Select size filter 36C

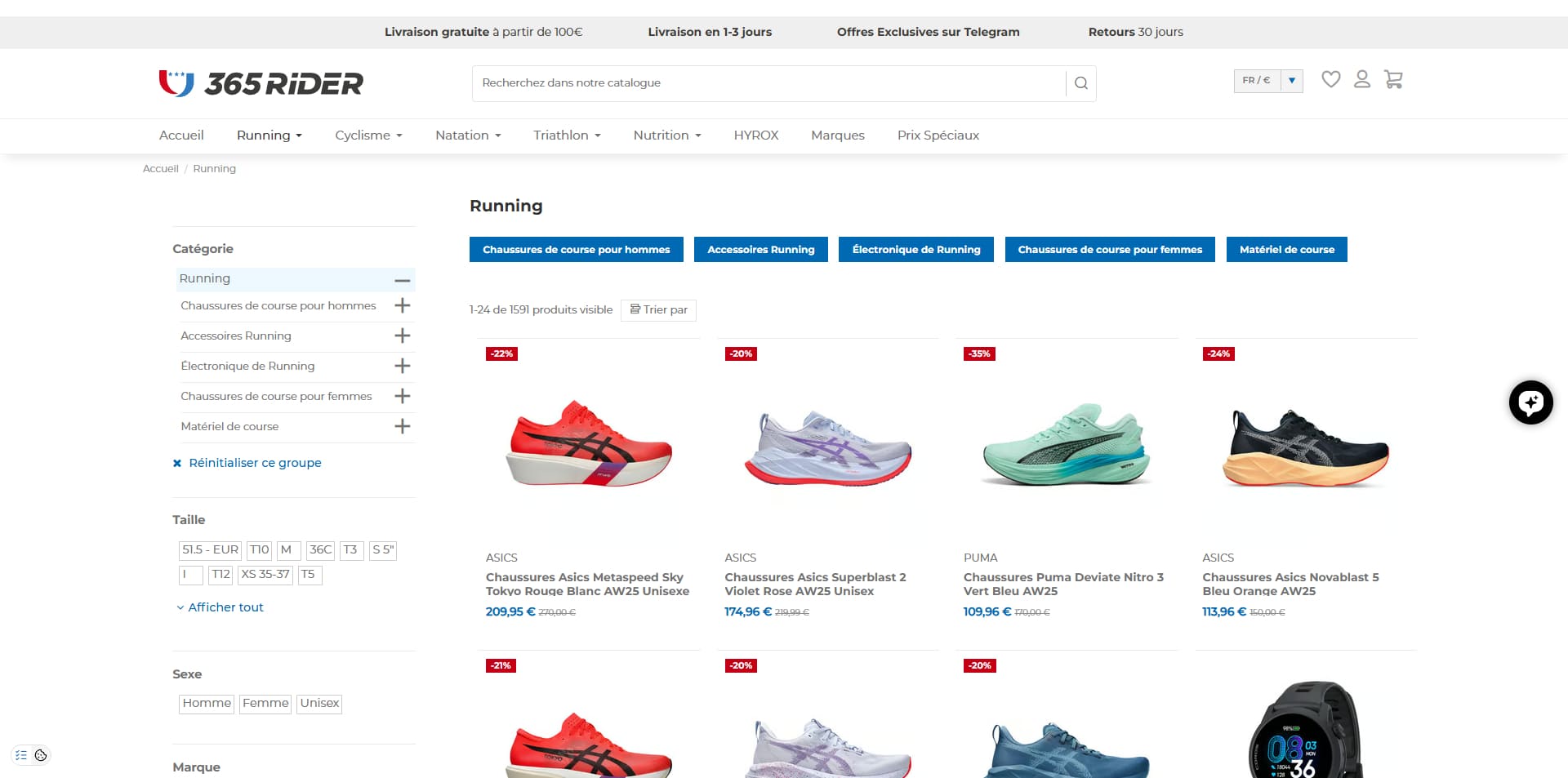321,550
